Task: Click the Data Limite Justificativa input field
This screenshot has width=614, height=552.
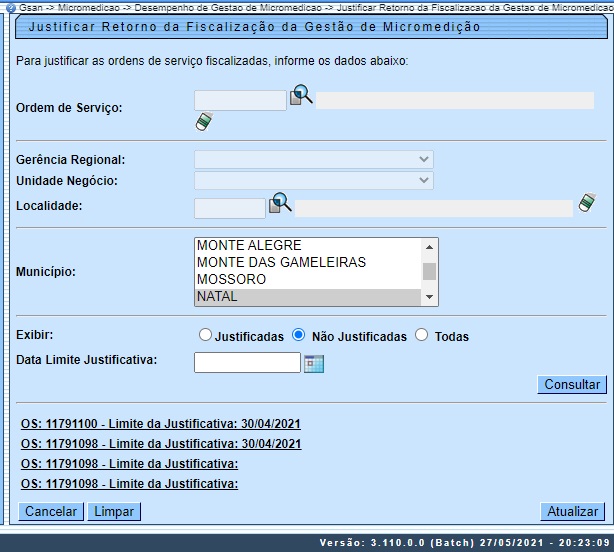Action: (247, 362)
